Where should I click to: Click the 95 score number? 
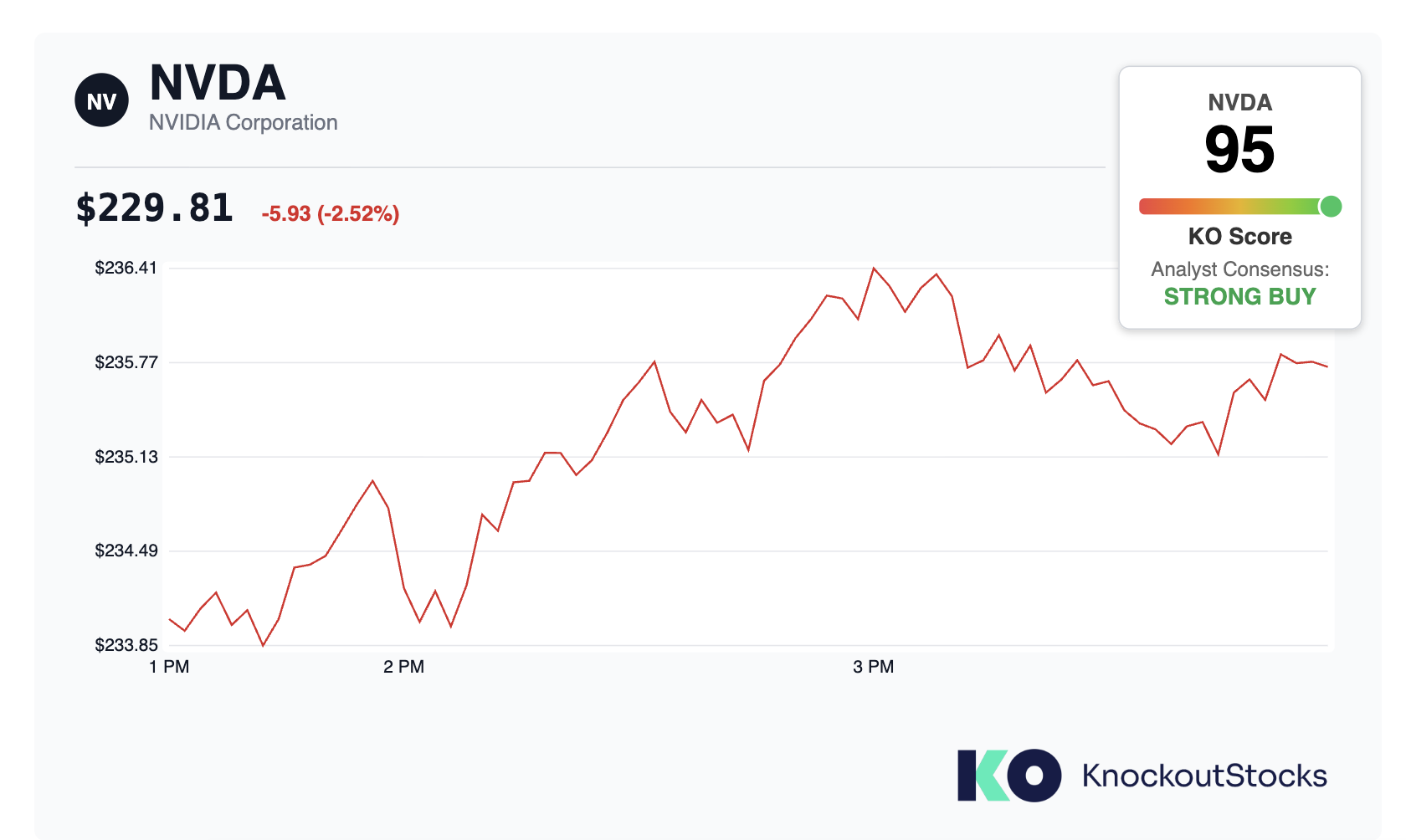1239,150
